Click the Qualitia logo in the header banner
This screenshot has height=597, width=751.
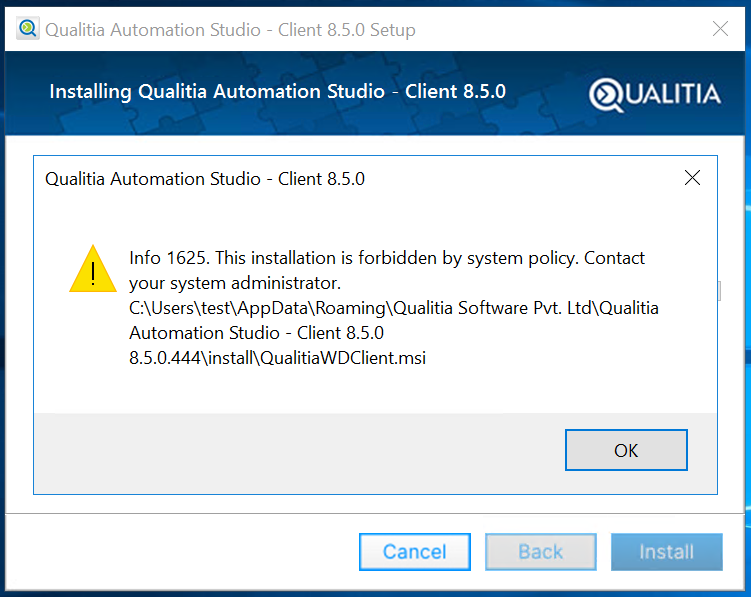655,94
